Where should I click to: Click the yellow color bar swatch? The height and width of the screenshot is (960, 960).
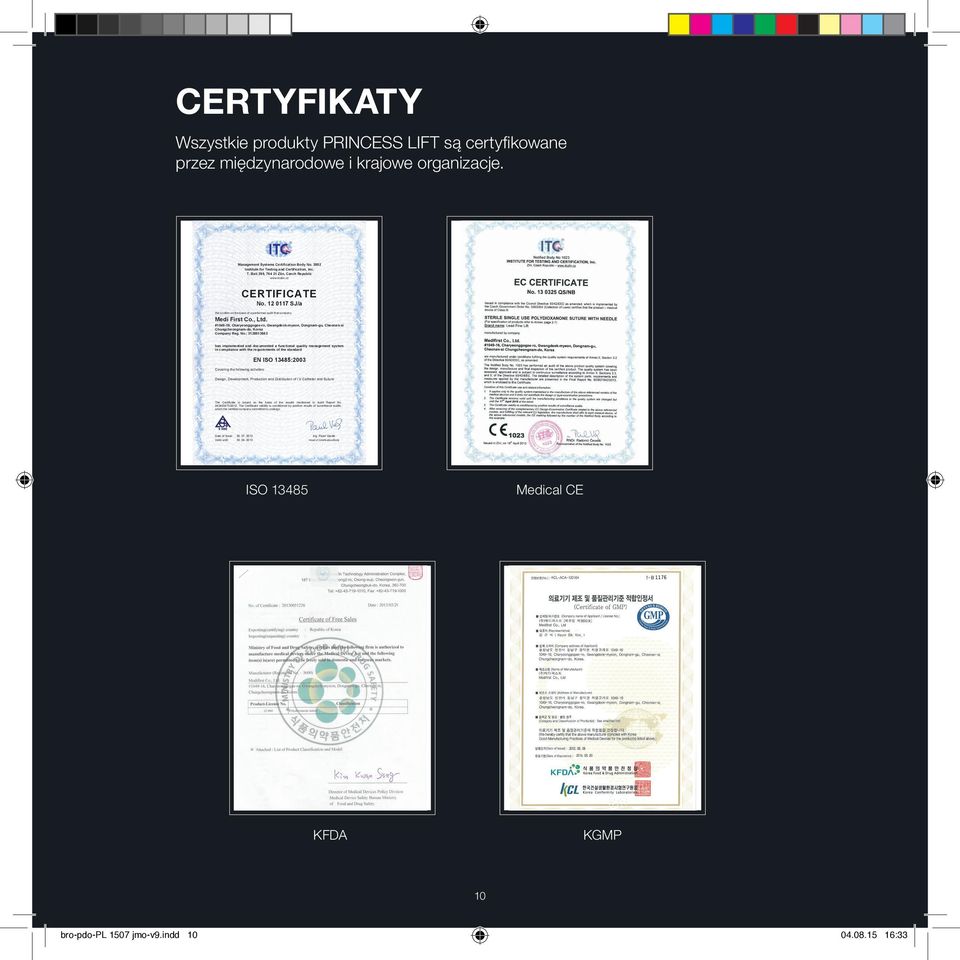click(x=679, y=24)
